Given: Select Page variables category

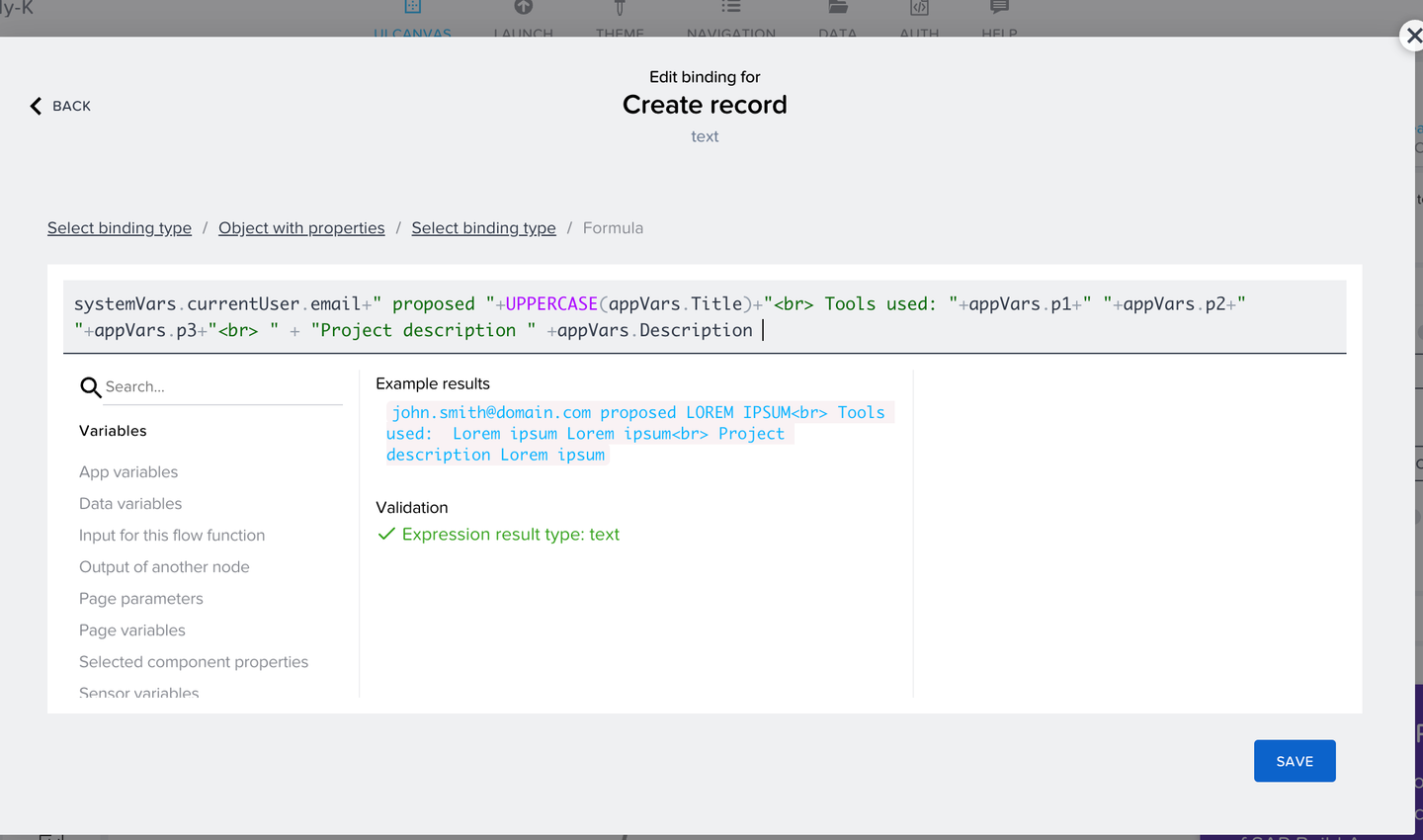Looking at the screenshot, I should (x=132, y=630).
